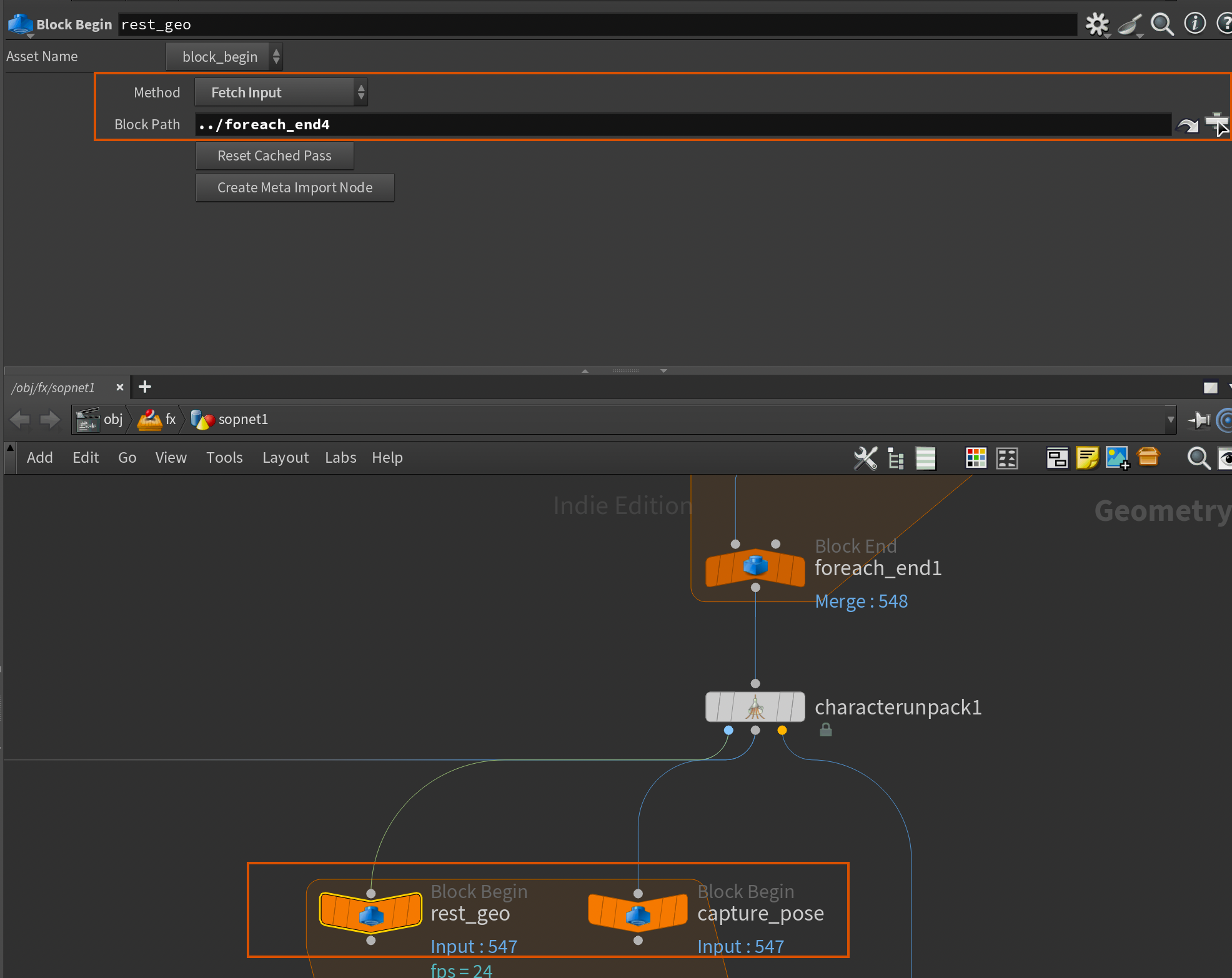Open the color palette swatch grid

pos(975,458)
